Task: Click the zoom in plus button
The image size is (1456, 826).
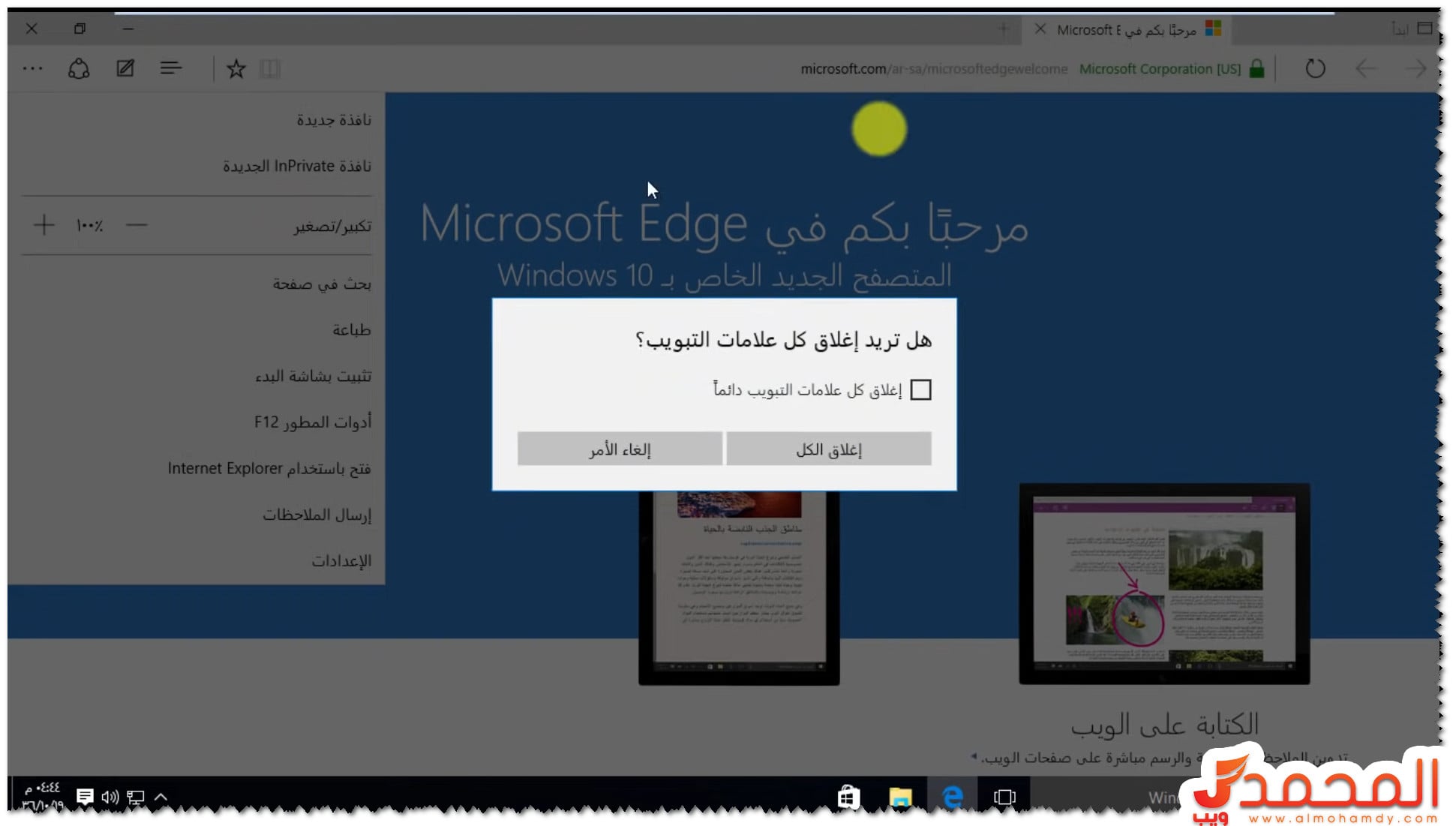Action: 44,225
